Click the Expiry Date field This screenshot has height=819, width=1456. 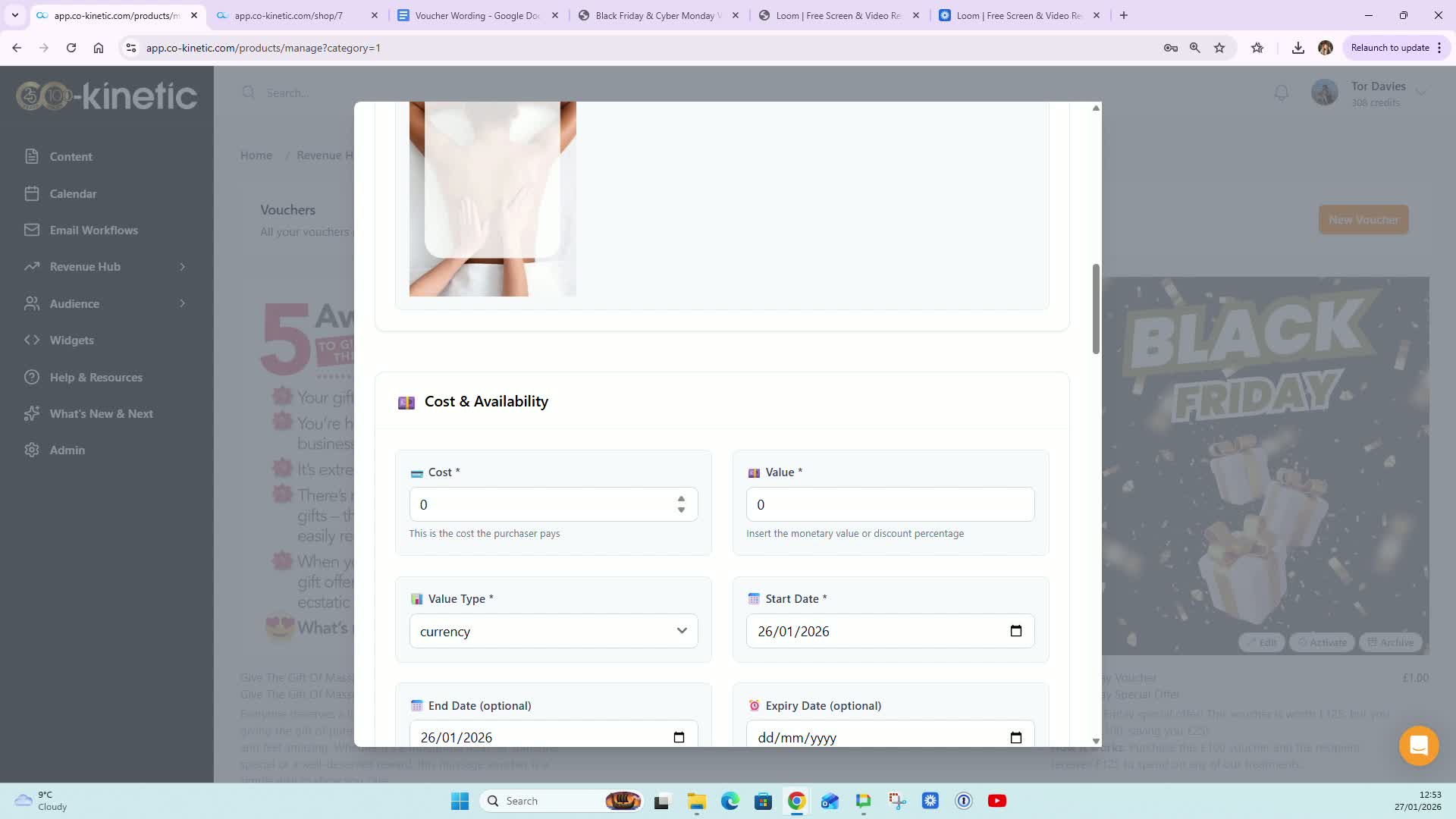pyautogui.click(x=890, y=734)
